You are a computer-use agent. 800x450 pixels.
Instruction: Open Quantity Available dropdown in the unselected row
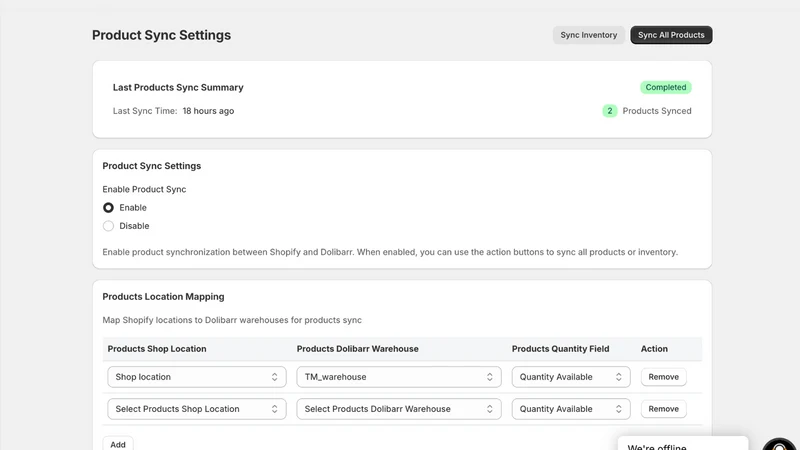tap(571, 409)
